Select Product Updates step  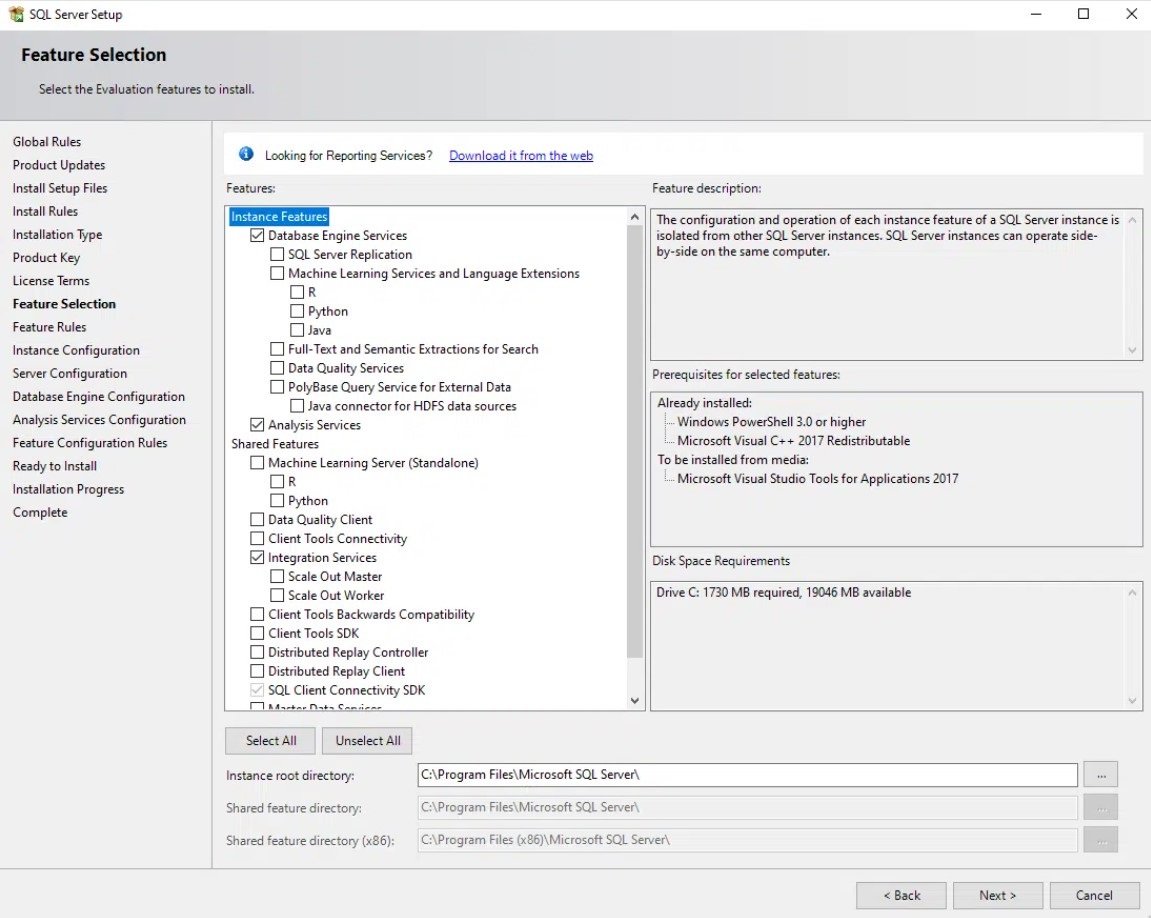coord(59,165)
